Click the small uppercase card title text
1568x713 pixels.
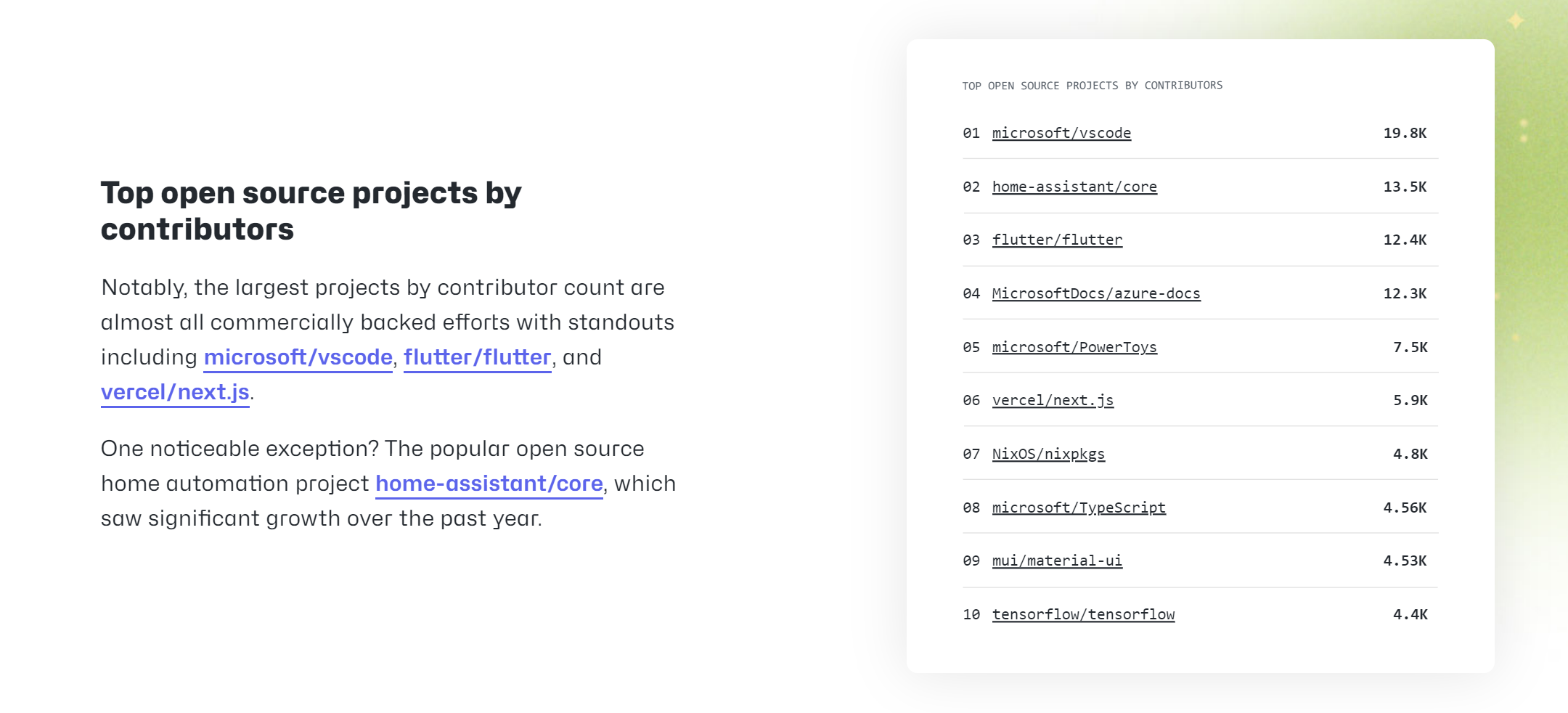point(1092,86)
